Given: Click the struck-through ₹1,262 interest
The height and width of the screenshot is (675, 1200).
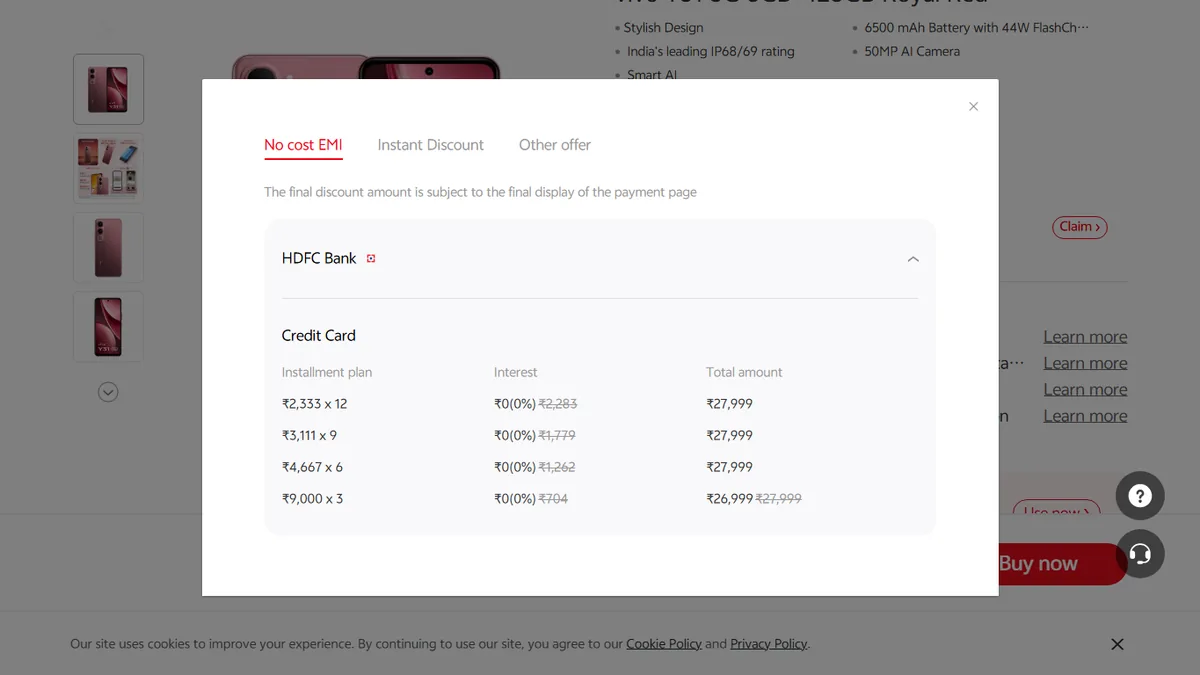Looking at the screenshot, I should point(557,467).
